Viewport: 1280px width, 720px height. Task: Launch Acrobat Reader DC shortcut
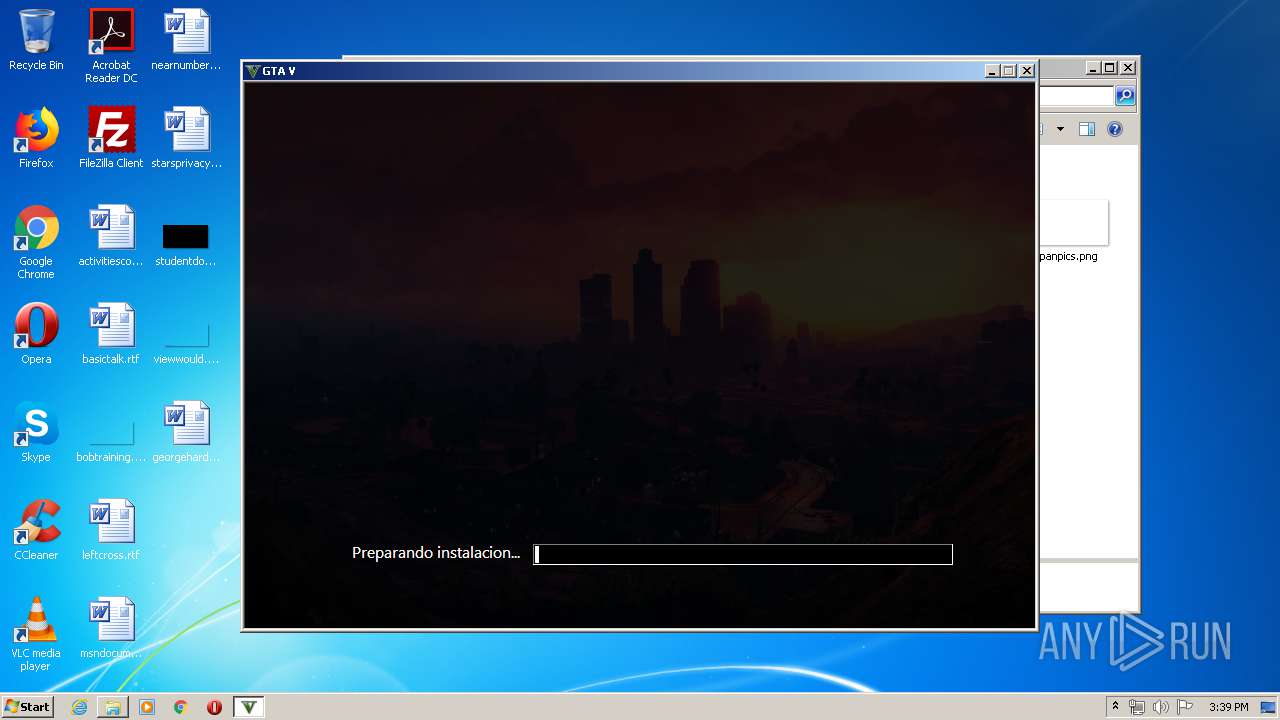pos(111,46)
